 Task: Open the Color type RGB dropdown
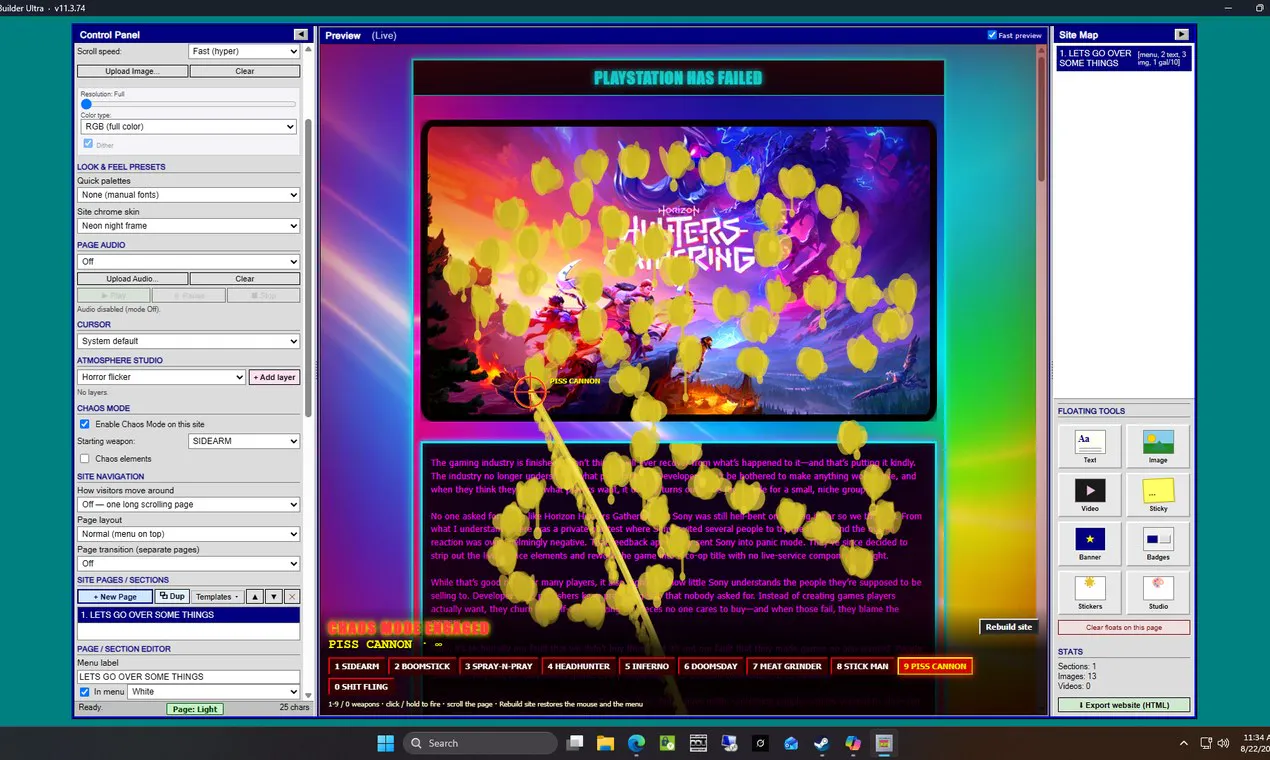[189, 127]
